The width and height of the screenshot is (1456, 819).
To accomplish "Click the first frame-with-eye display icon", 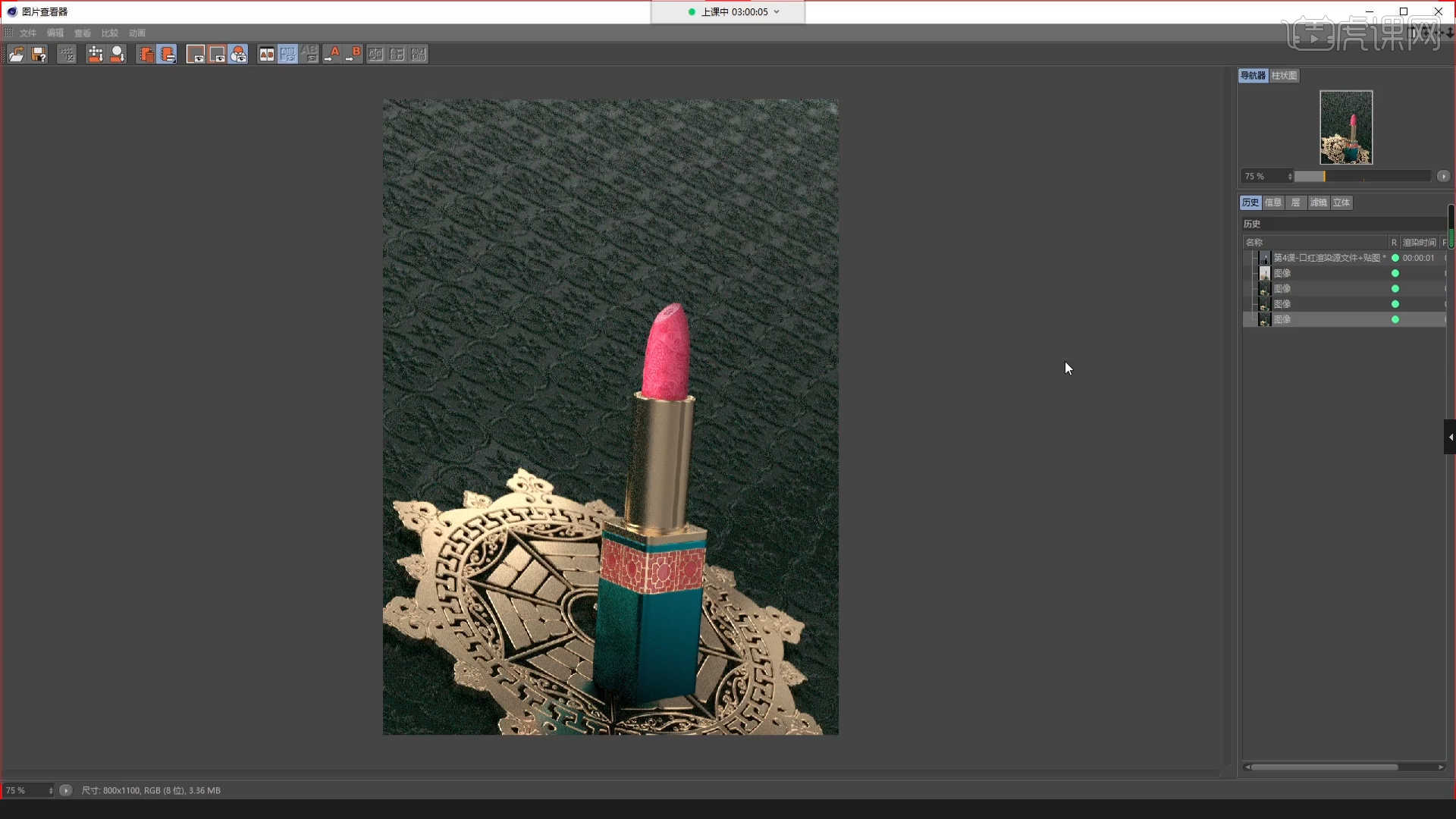I will point(196,54).
